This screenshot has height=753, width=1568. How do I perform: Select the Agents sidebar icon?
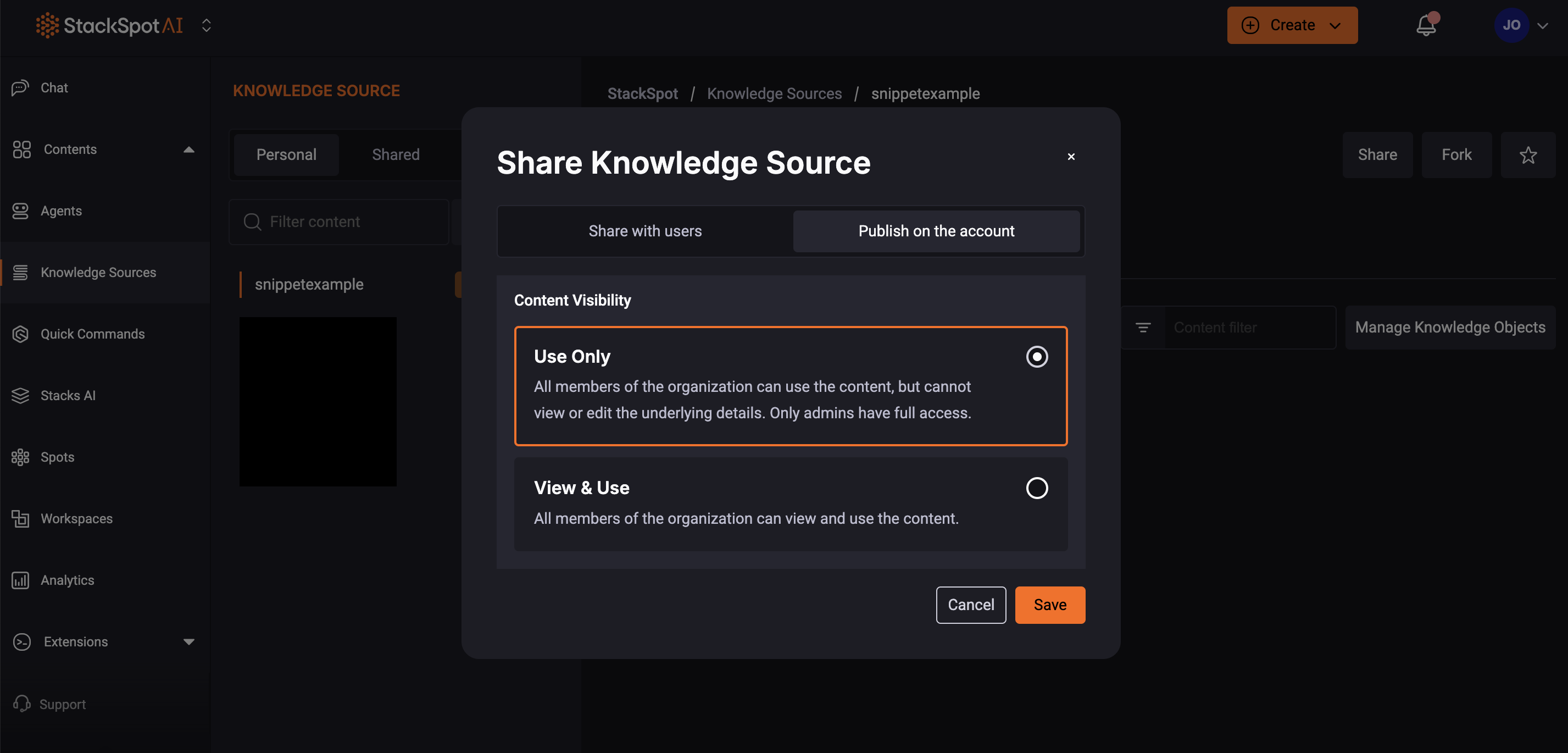pos(20,211)
